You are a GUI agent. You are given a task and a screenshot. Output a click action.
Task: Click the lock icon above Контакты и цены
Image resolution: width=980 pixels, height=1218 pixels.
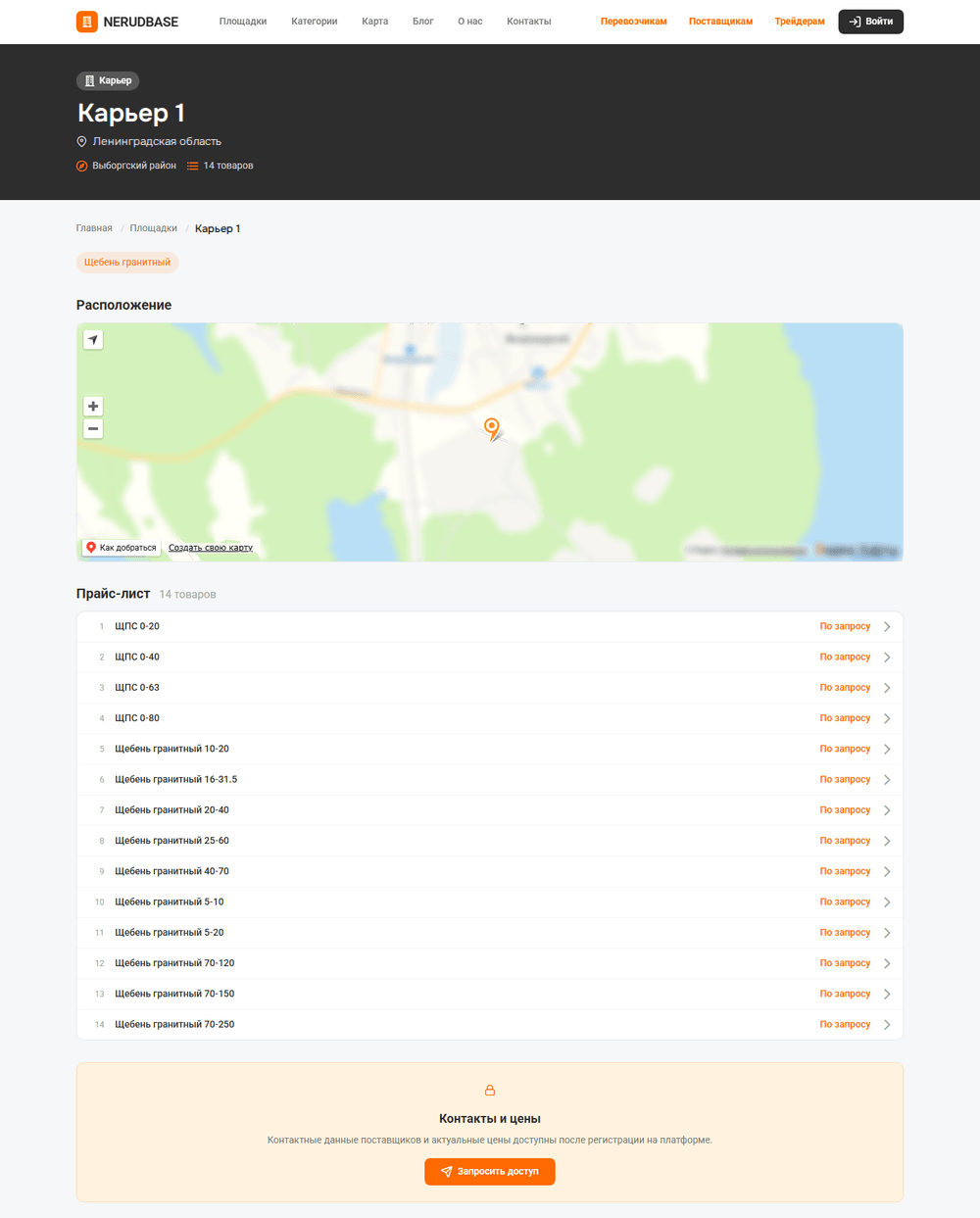tap(490, 1090)
